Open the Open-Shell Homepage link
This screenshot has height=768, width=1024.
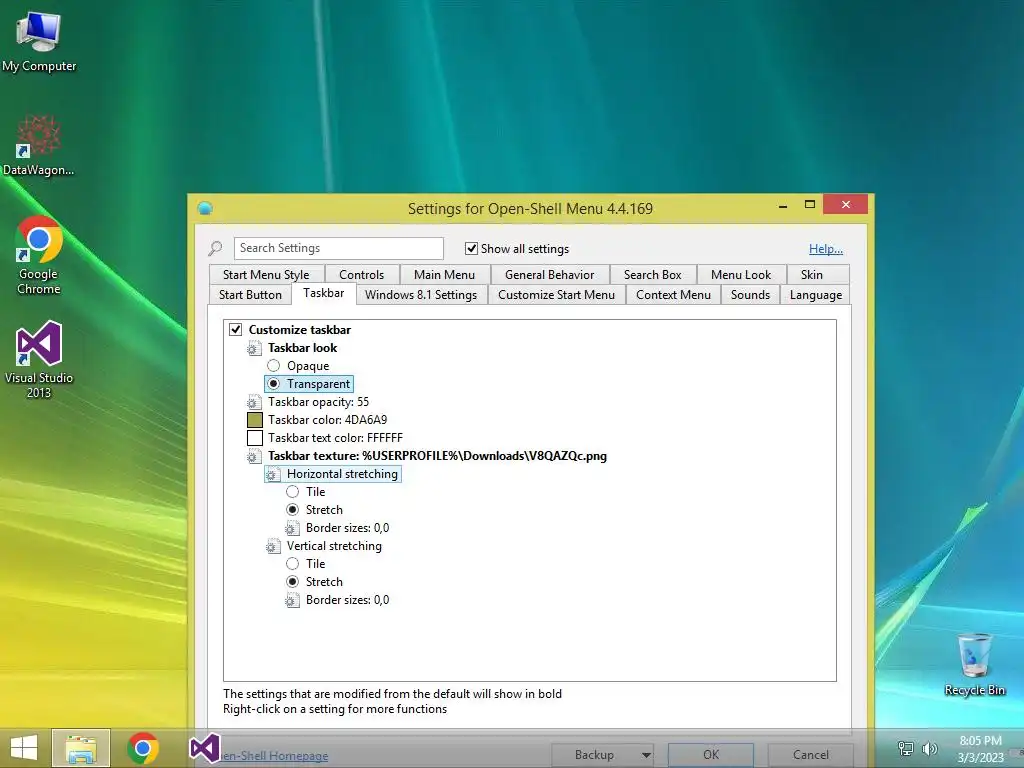click(x=274, y=756)
